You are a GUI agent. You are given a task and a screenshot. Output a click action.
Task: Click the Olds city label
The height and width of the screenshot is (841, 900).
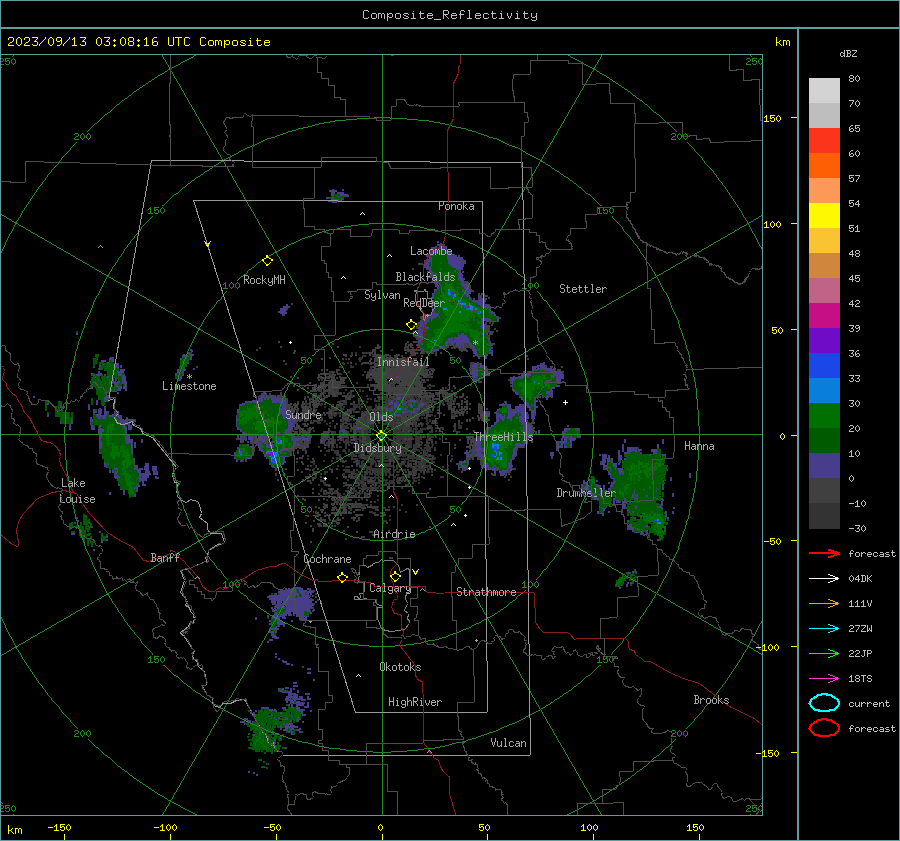click(381, 417)
